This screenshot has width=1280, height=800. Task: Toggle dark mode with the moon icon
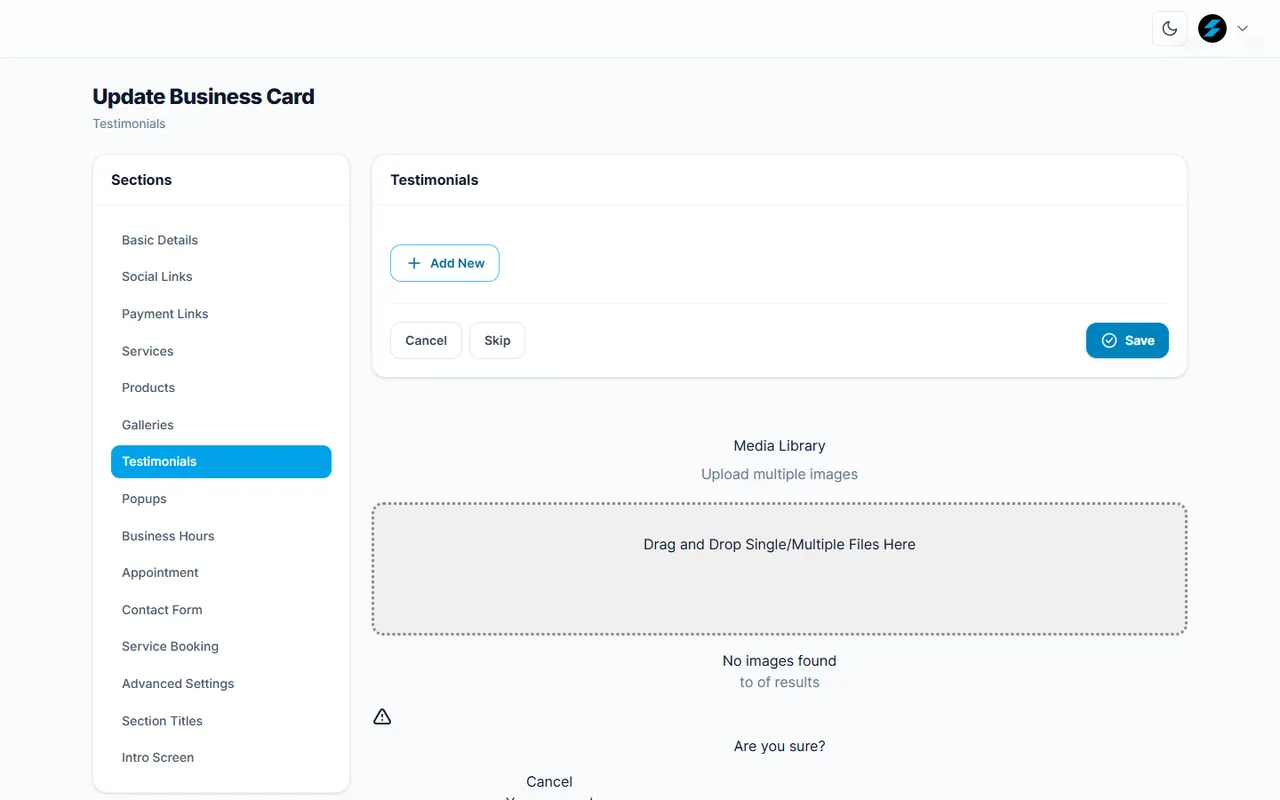1170,29
